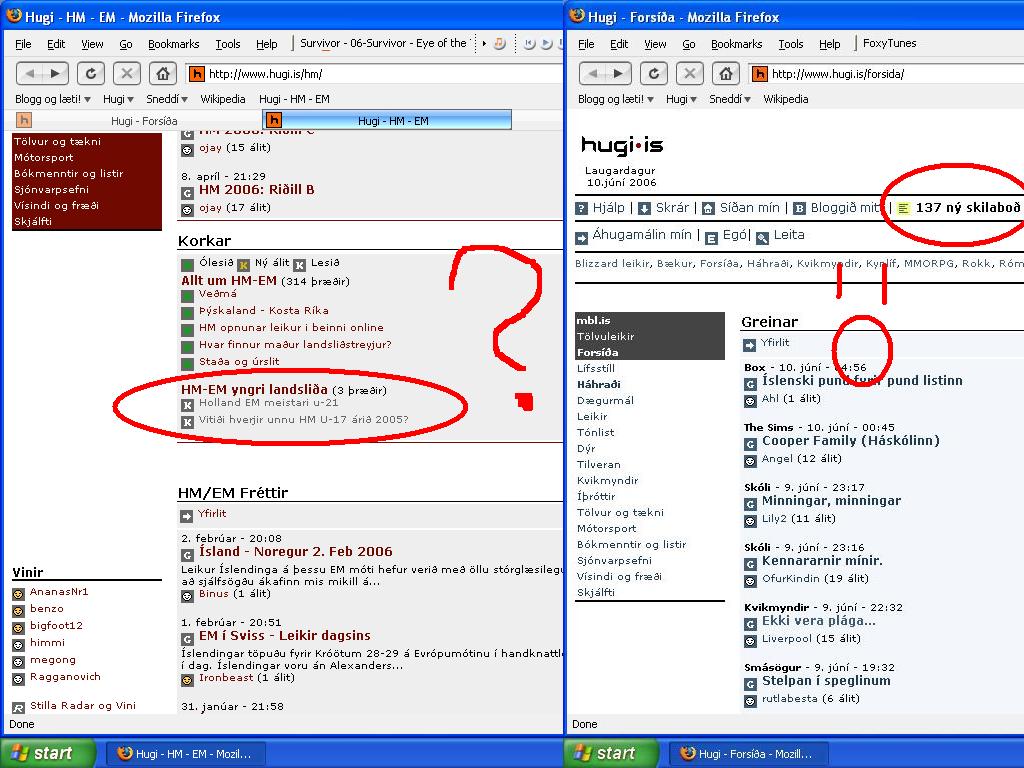
Task: Open Help menu in right Firefox window
Action: [x=829, y=44]
